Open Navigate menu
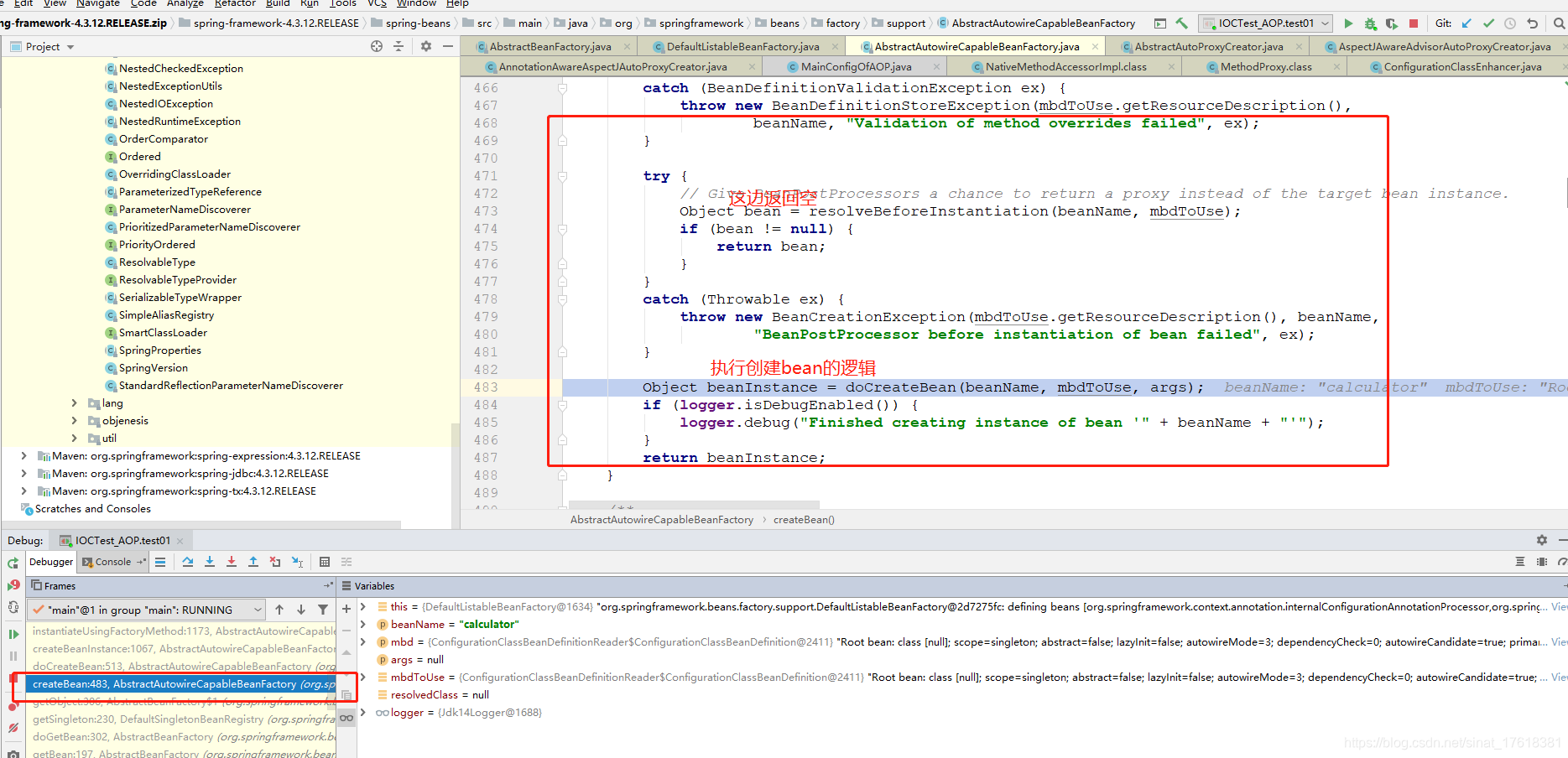The image size is (1568, 758). click(x=98, y=3)
